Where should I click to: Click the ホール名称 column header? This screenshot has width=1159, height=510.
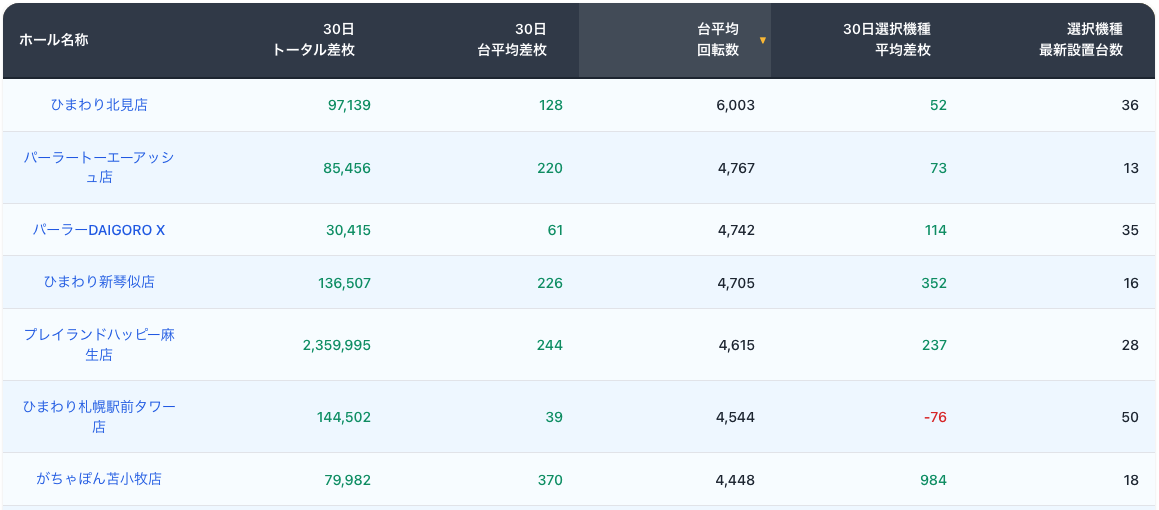click(x=54, y=40)
